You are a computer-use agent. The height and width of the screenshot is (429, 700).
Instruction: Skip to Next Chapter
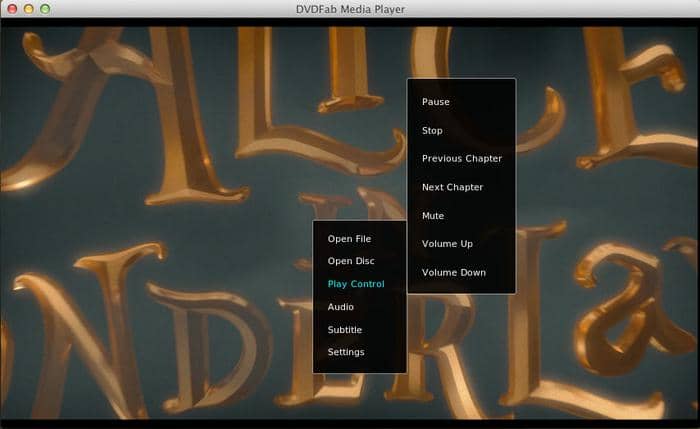tap(452, 187)
